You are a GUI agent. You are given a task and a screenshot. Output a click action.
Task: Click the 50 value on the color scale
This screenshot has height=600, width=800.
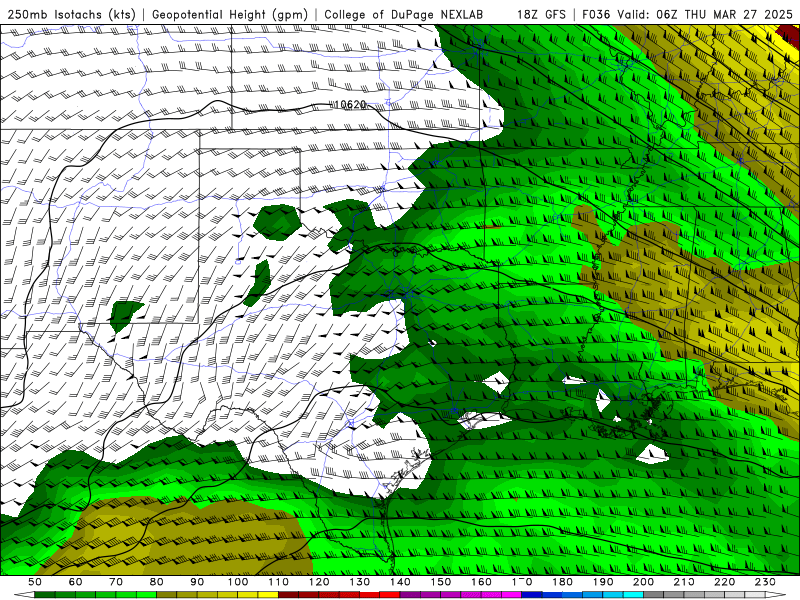pos(35,582)
